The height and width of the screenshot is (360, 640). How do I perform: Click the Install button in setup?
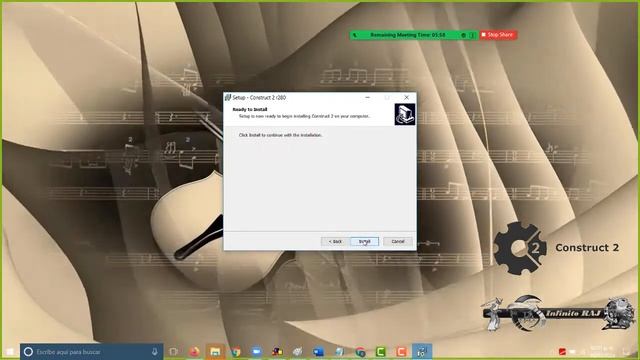click(x=364, y=242)
